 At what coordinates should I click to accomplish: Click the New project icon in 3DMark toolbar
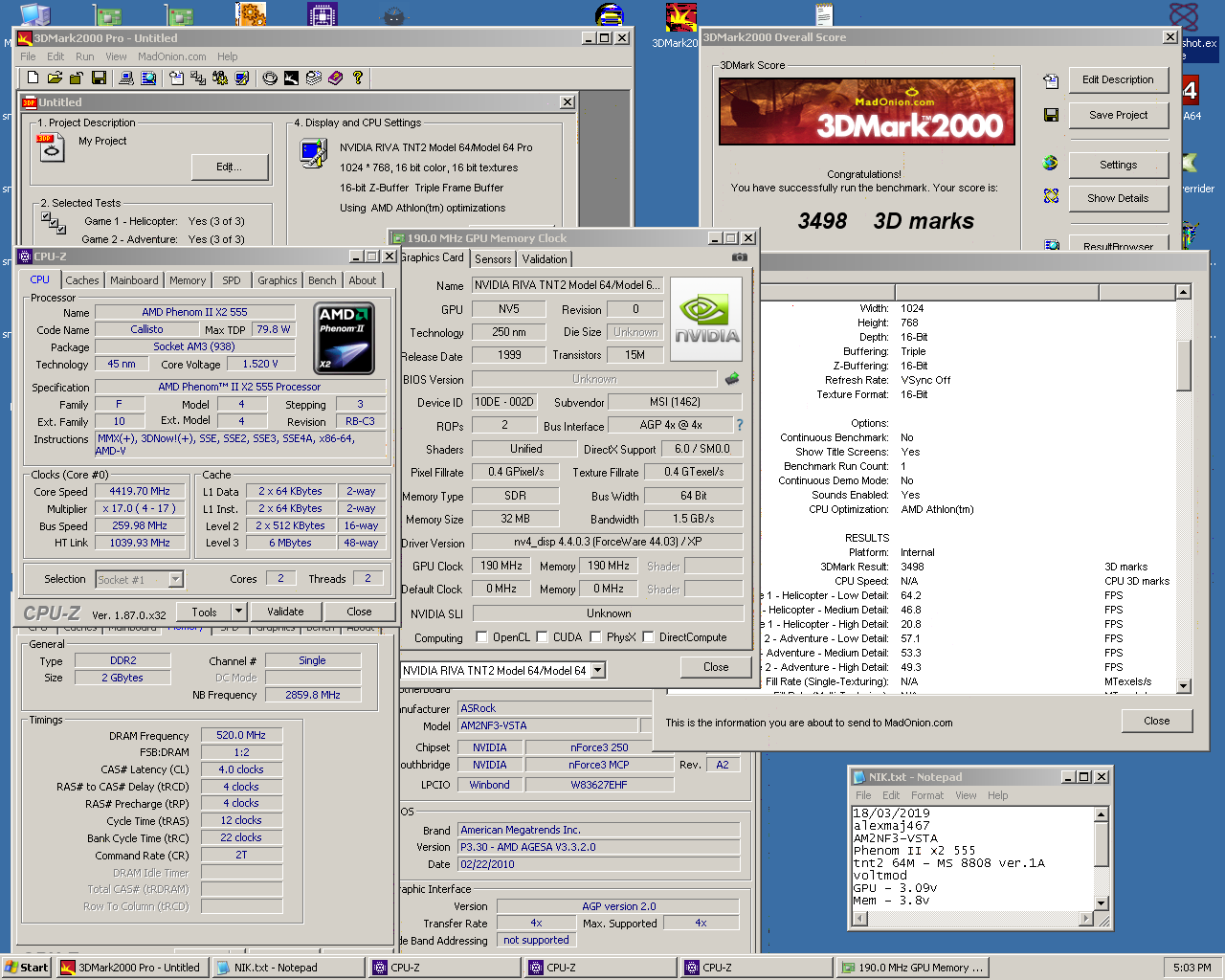33,78
